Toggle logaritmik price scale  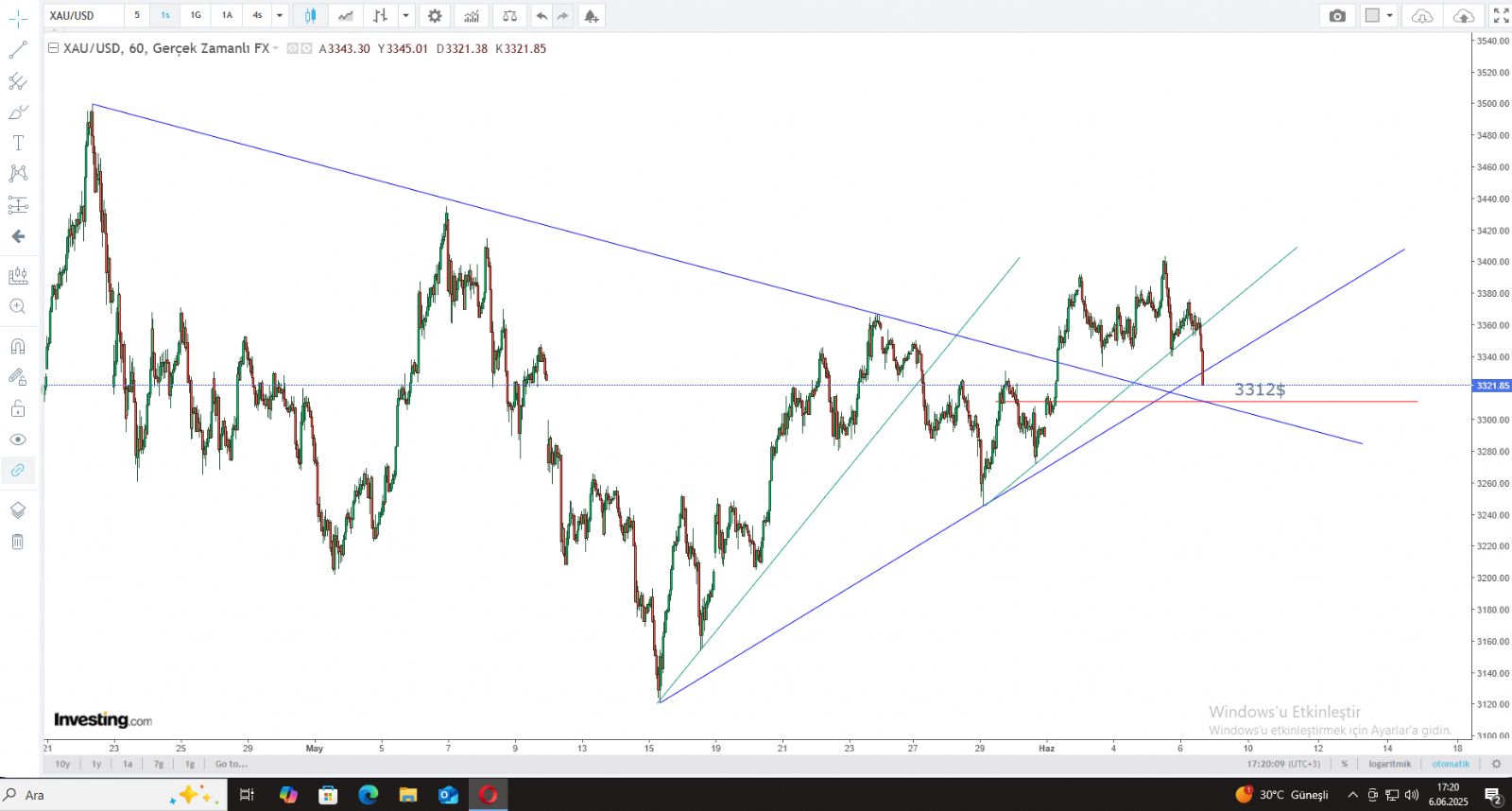pyautogui.click(x=1390, y=764)
